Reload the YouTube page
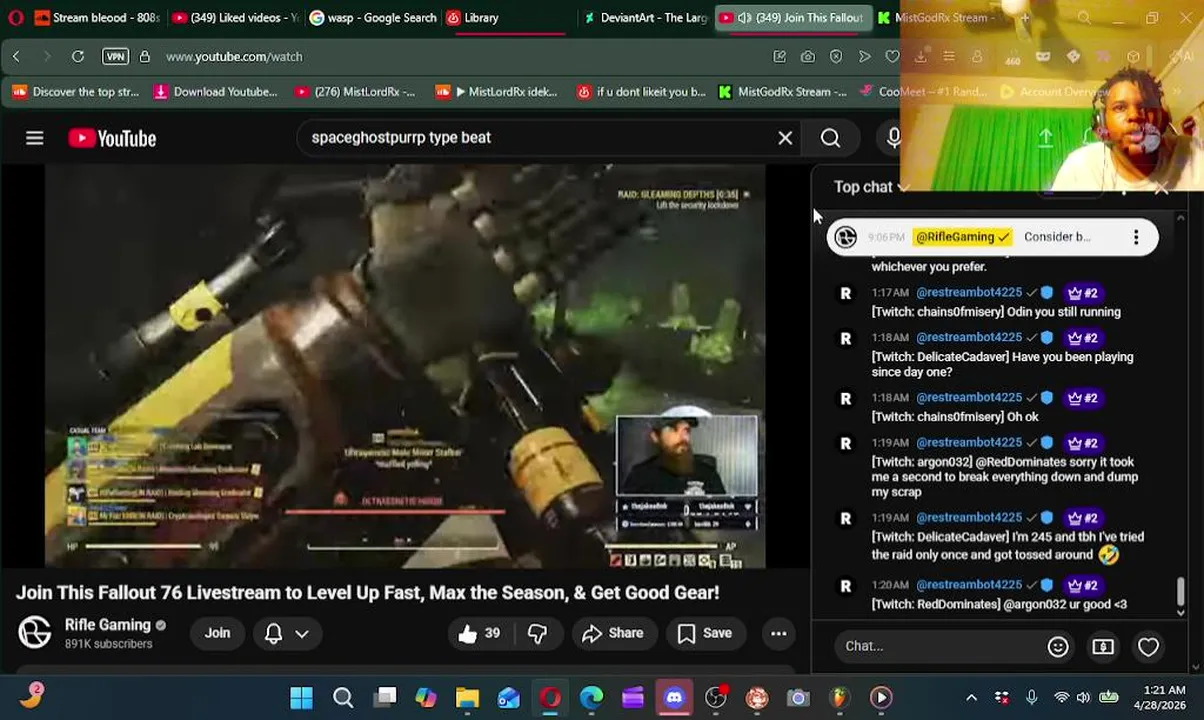This screenshot has width=1204, height=720. click(78, 57)
